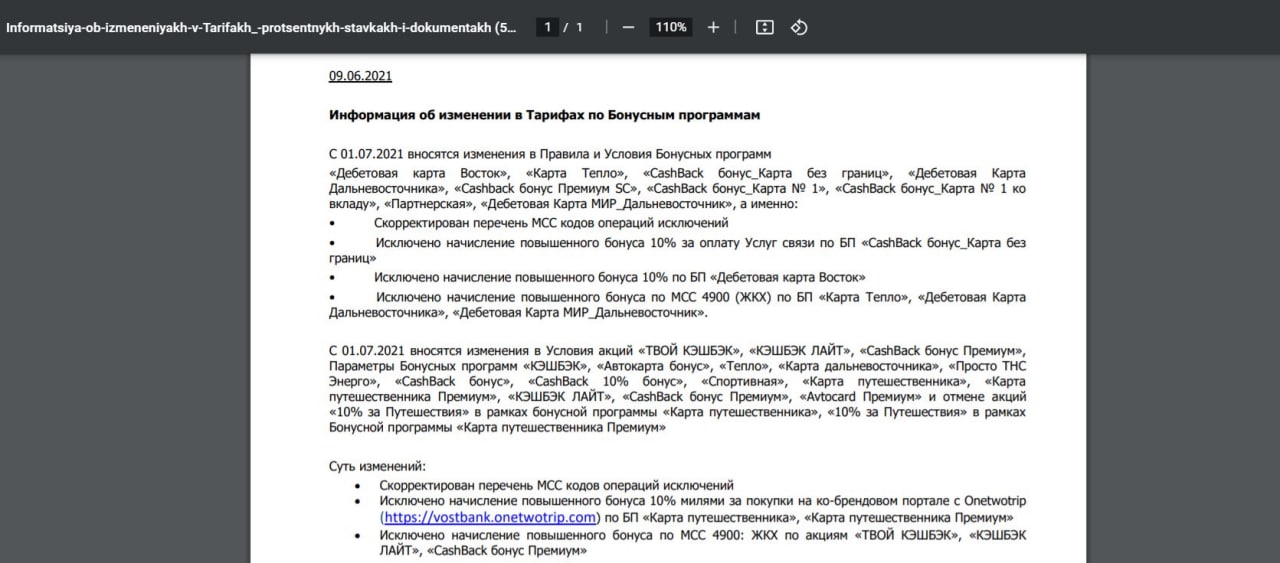The width and height of the screenshot is (1280, 563).
Task: Click total page count "1" after slash
Action: tap(579, 27)
